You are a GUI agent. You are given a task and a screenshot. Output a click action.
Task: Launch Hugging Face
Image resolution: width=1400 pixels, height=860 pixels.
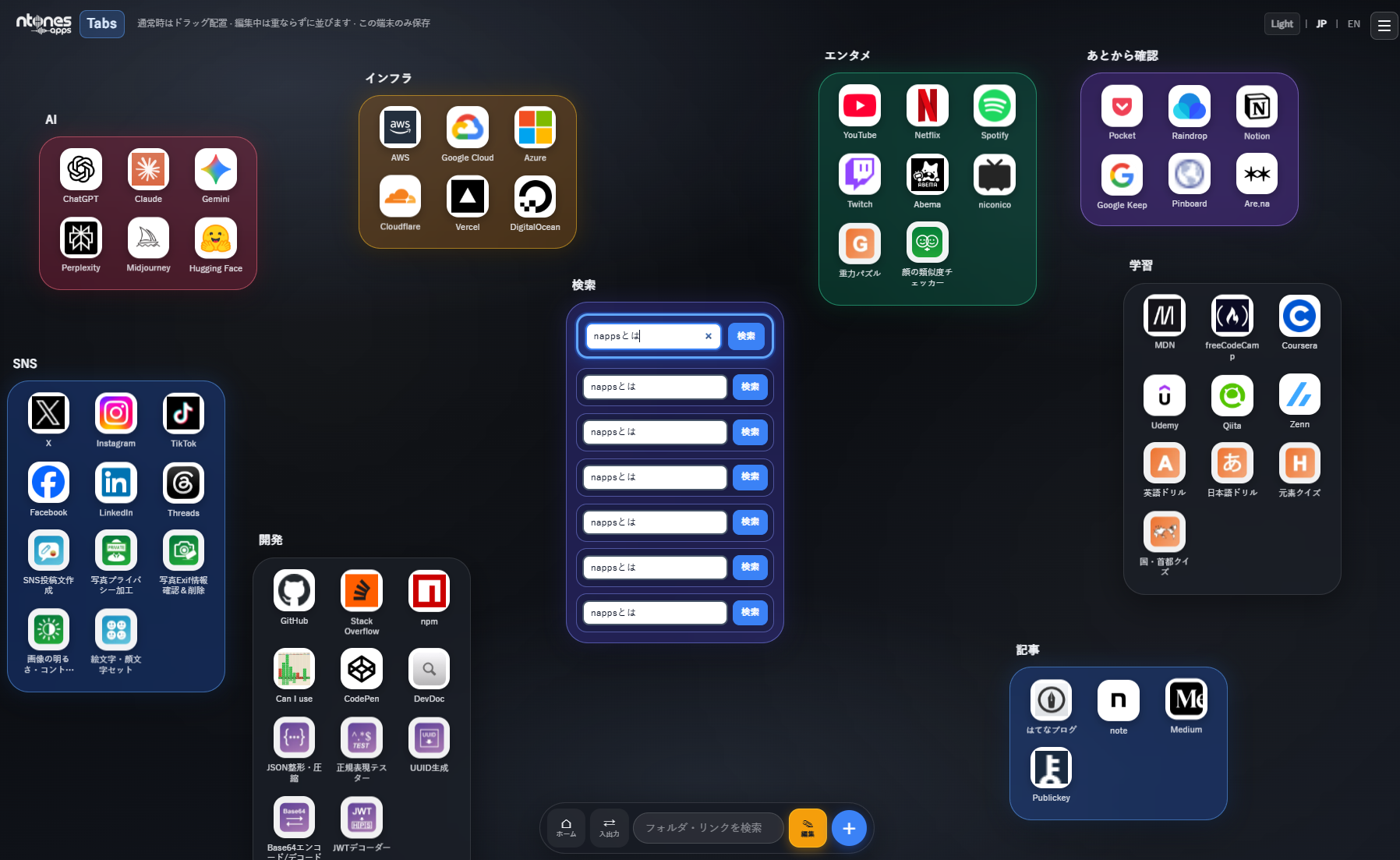pyautogui.click(x=216, y=238)
